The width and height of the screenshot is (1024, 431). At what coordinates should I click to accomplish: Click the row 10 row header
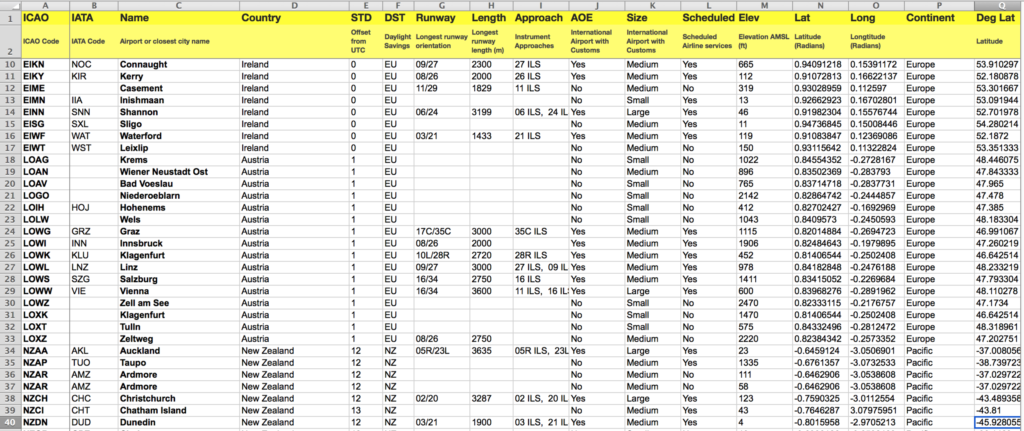[10, 65]
